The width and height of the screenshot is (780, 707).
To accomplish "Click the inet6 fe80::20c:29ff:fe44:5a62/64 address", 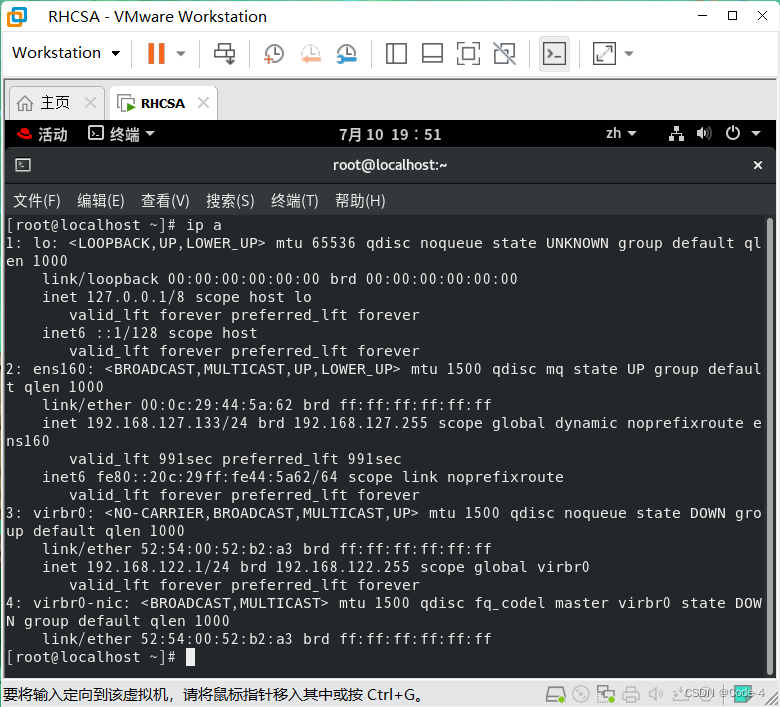I will pyautogui.click(x=190, y=477).
